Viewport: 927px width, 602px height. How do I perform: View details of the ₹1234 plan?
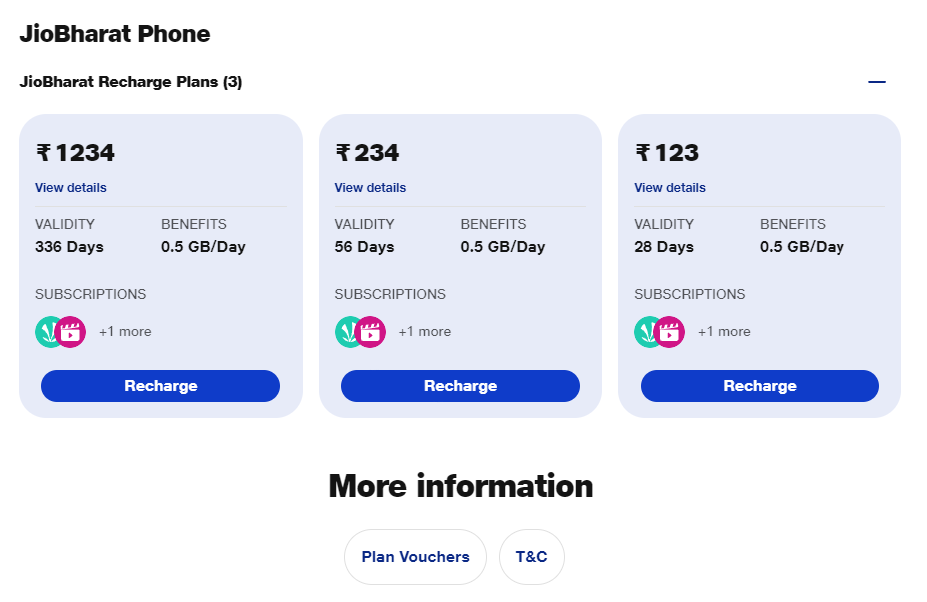71,187
